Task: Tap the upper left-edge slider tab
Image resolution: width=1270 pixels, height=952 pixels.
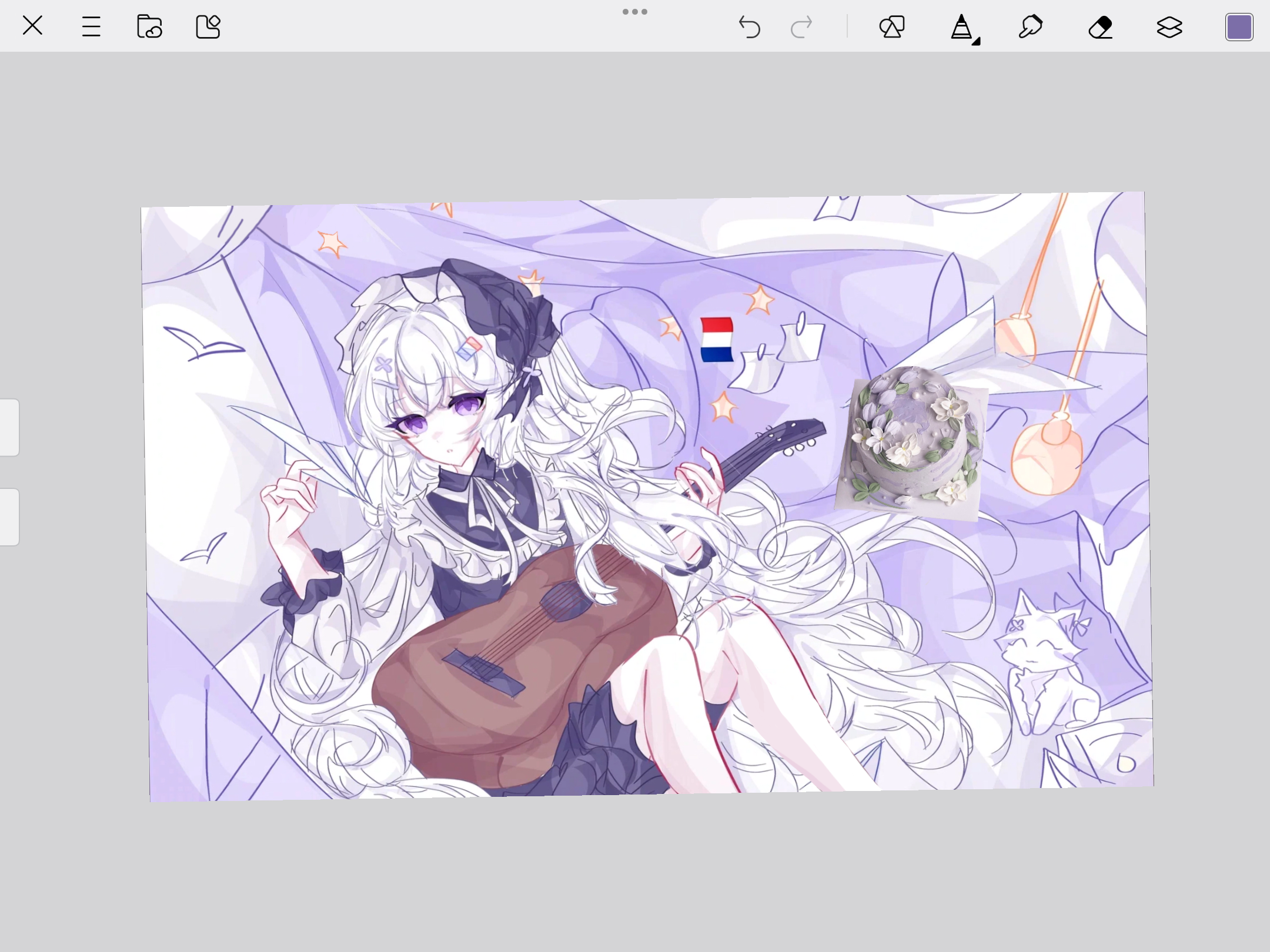Action: [9, 427]
